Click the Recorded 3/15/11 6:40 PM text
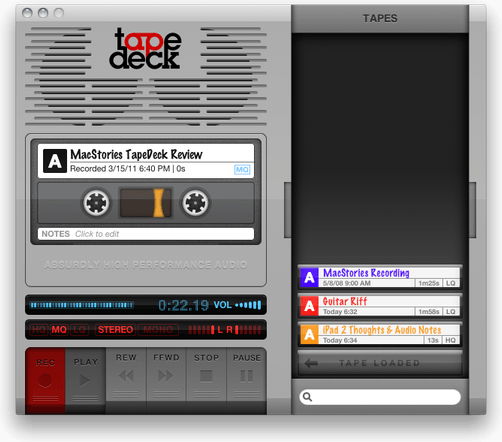502x442 pixels. 120,169
